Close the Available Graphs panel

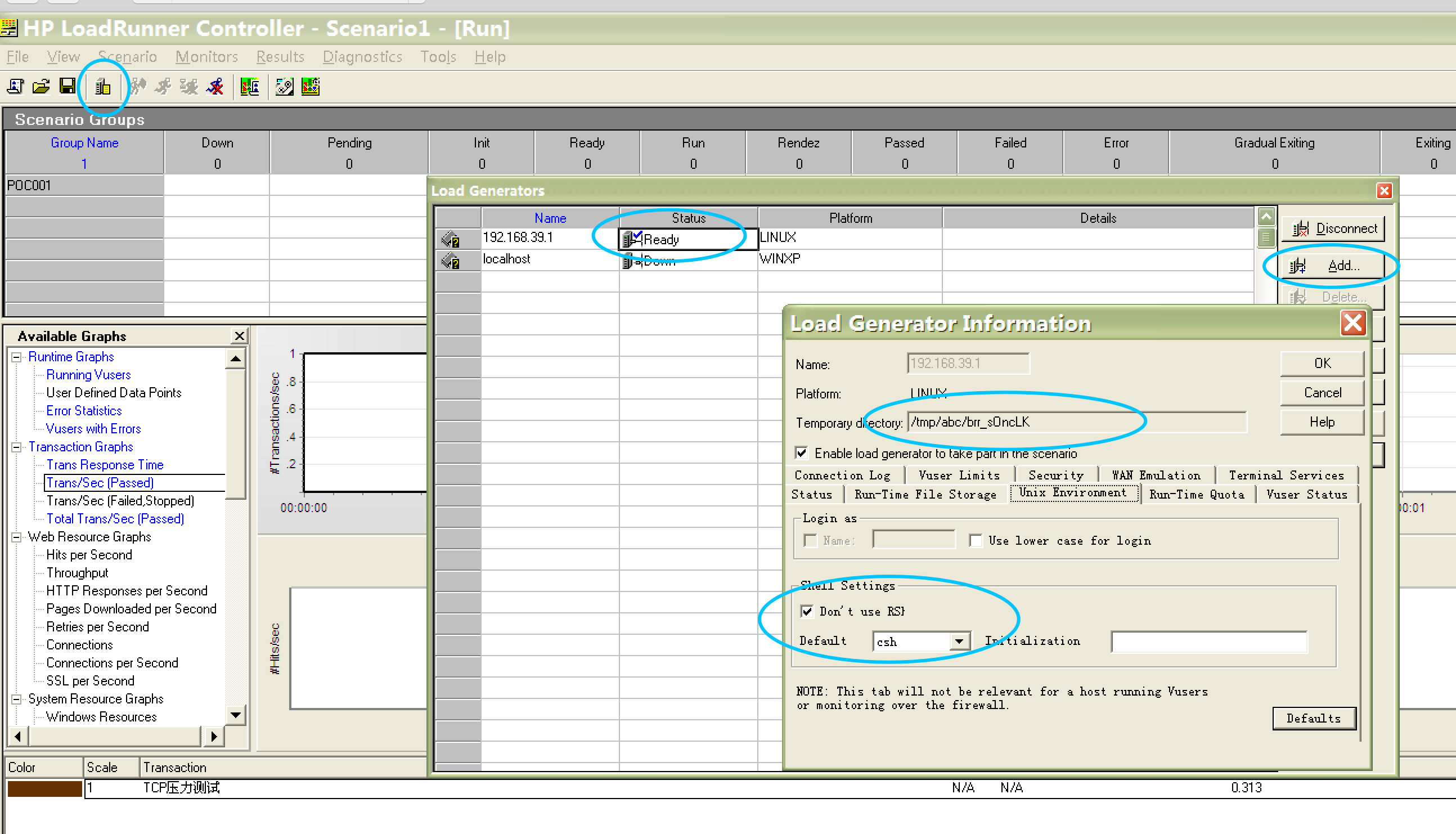[239, 335]
